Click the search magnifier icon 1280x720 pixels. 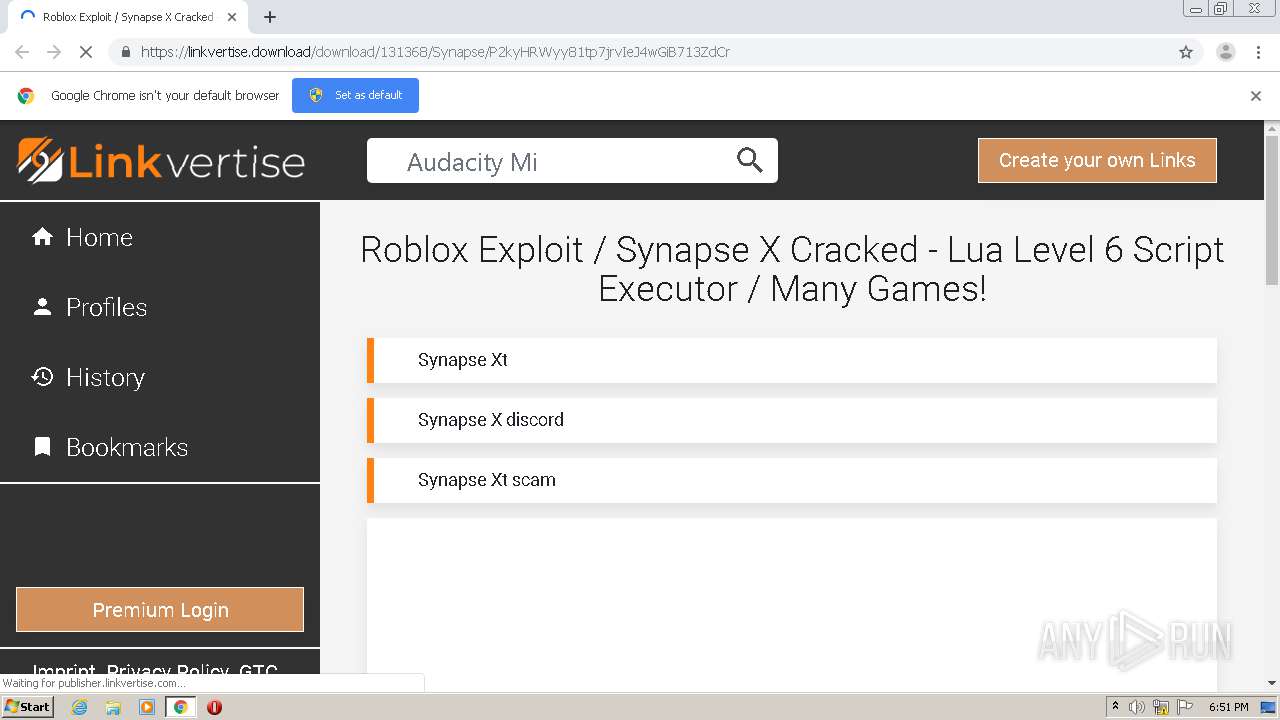coord(750,160)
